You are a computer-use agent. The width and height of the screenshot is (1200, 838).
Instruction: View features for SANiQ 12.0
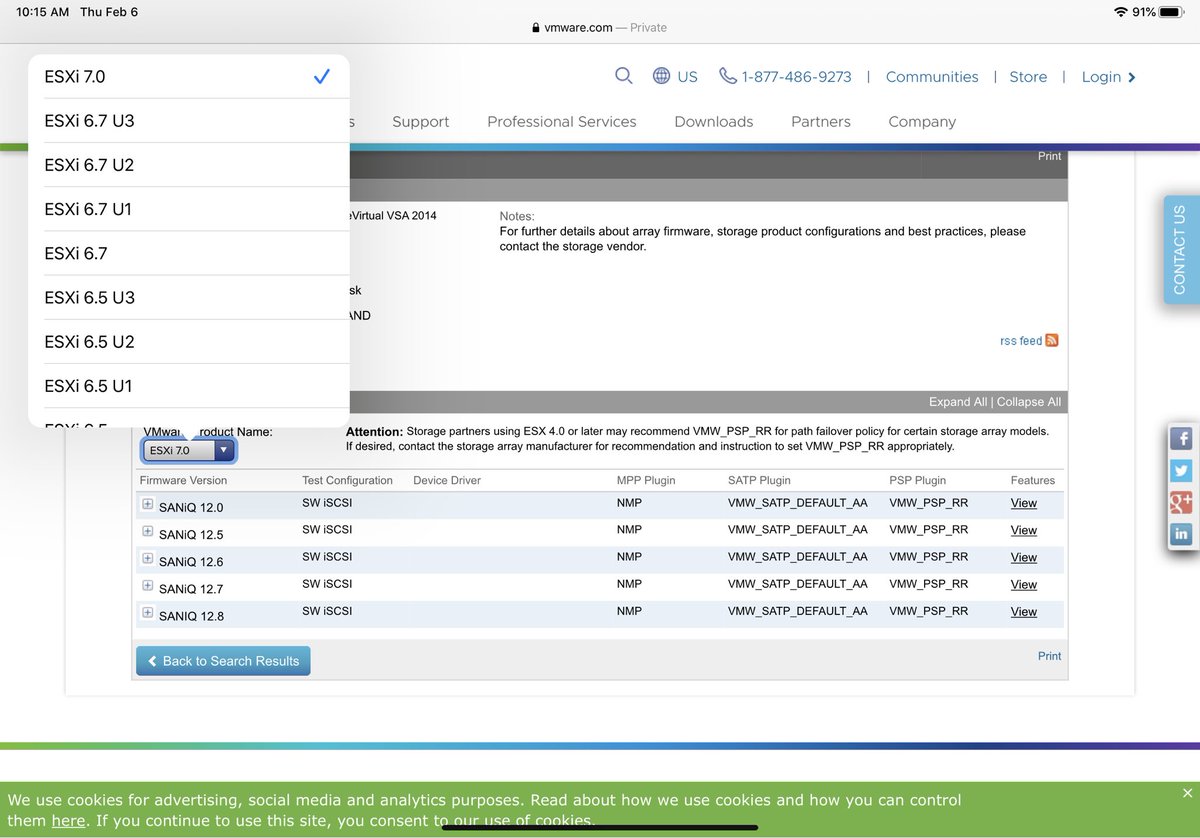point(1024,503)
